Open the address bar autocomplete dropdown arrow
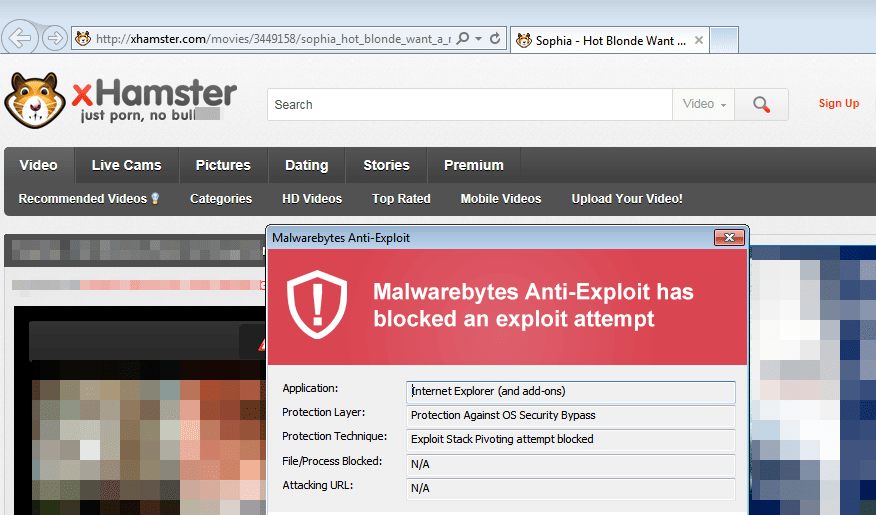Image resolution: width=876 pixels, height=515 pixels. [x=479, y=39]
